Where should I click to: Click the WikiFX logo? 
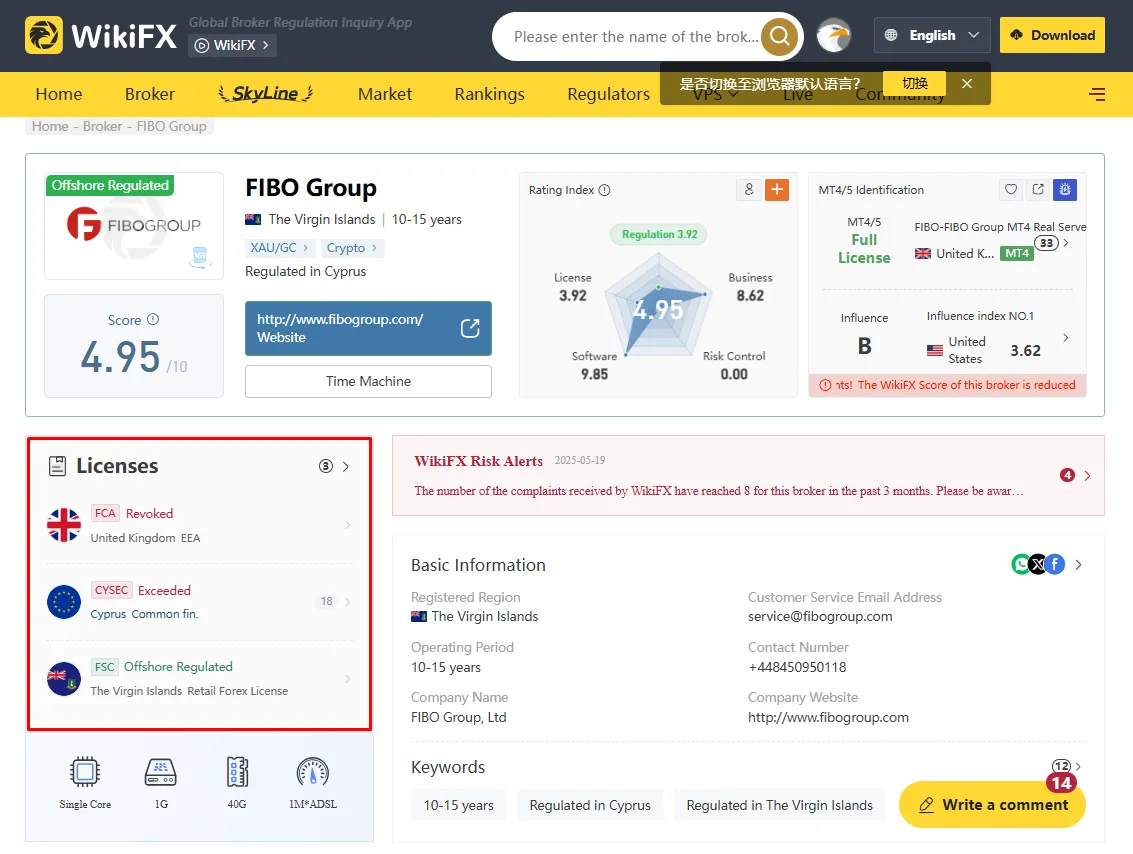[100, 35]
